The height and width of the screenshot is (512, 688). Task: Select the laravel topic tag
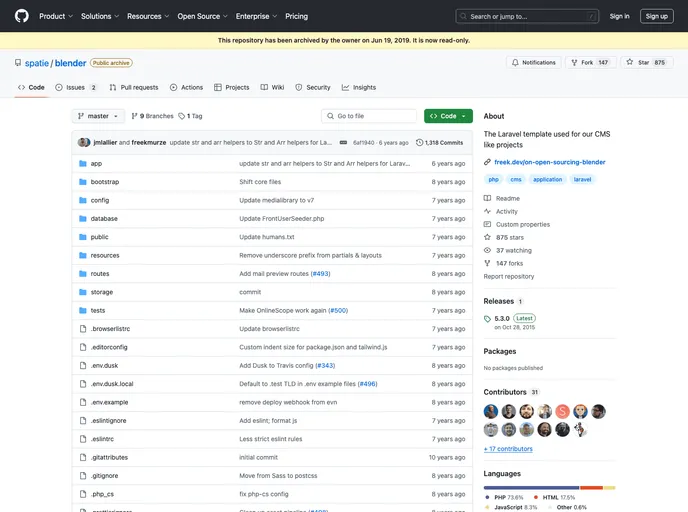tap(582, 179)
